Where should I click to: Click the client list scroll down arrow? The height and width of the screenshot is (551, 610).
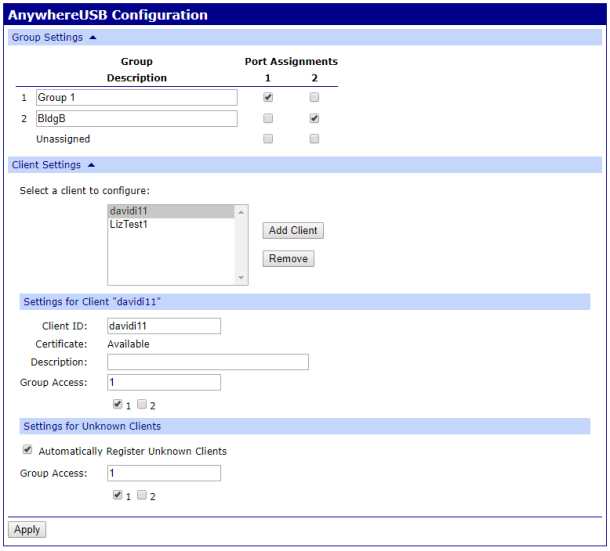(x=241, y=277)
